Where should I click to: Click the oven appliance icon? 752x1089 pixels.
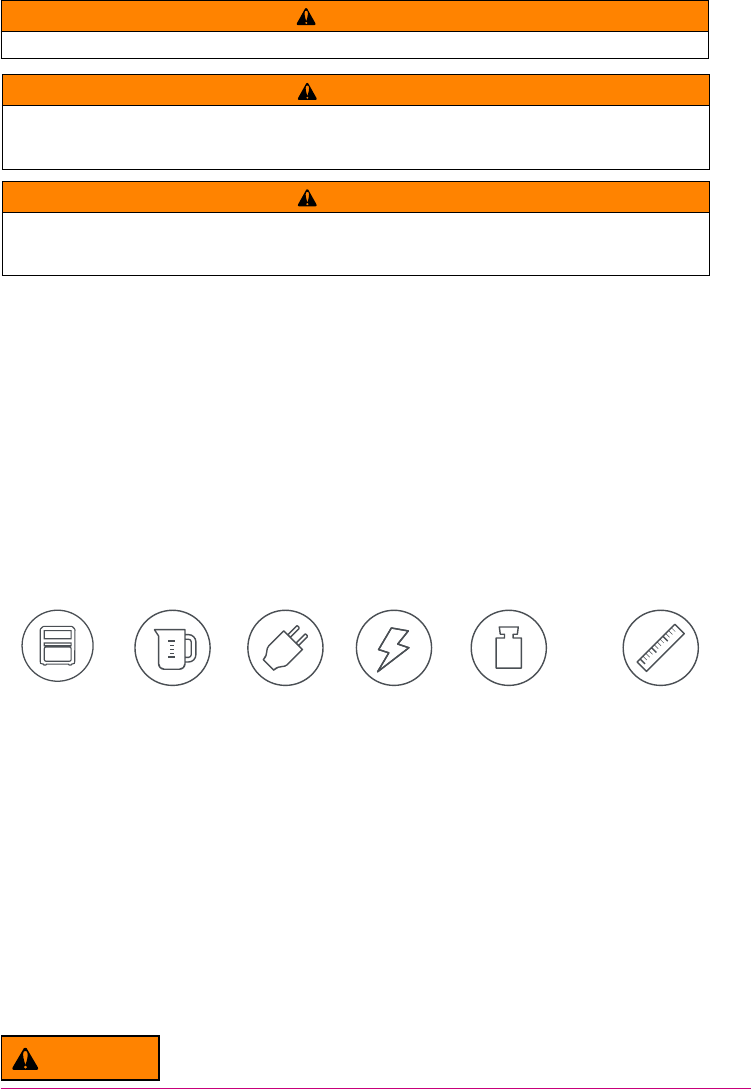coord(58,647)
